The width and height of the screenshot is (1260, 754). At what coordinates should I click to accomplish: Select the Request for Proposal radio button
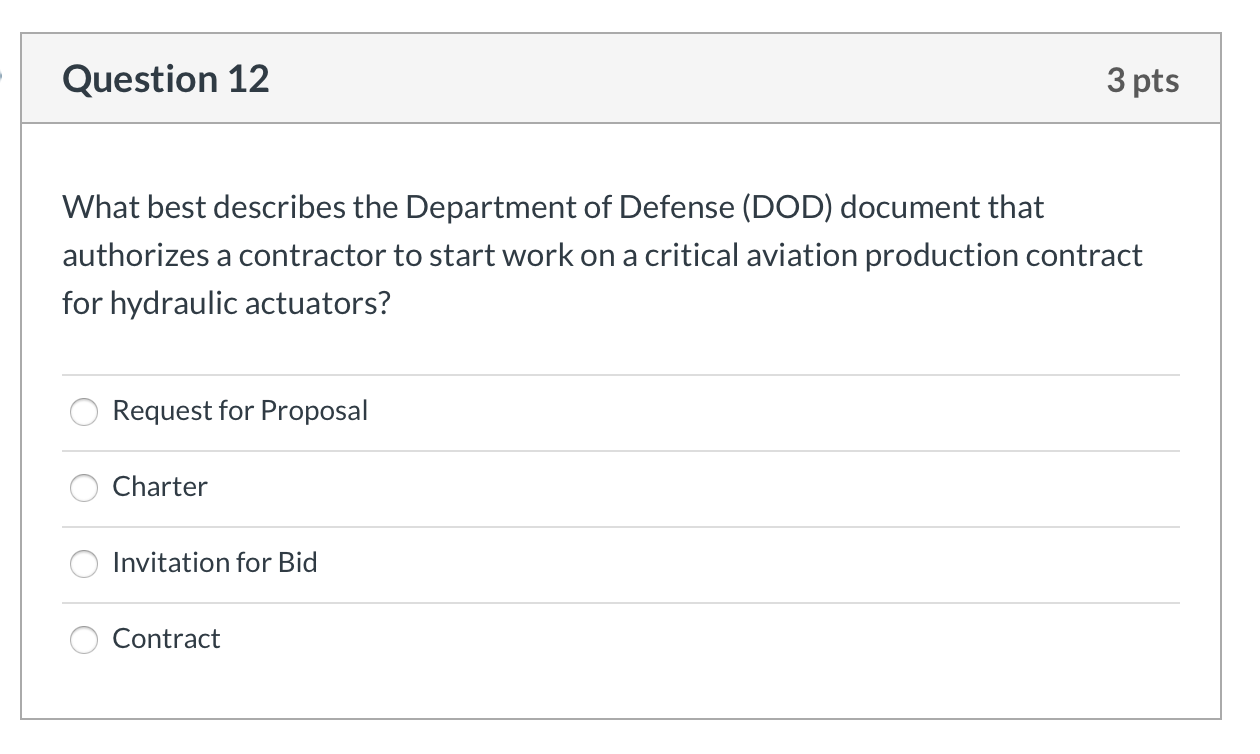(x=84, y=412)
